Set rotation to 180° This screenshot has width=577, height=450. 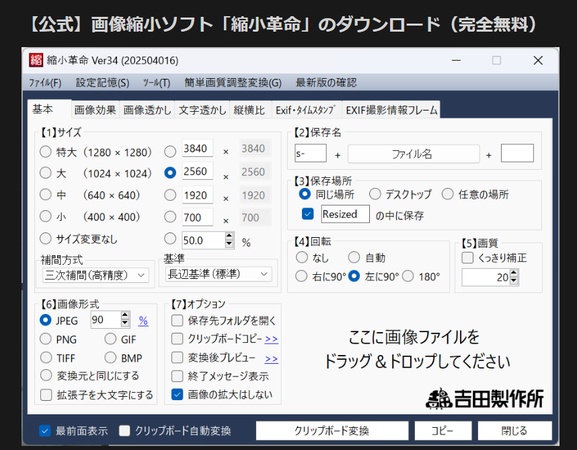pyautogui.click(x=408, y=276)
